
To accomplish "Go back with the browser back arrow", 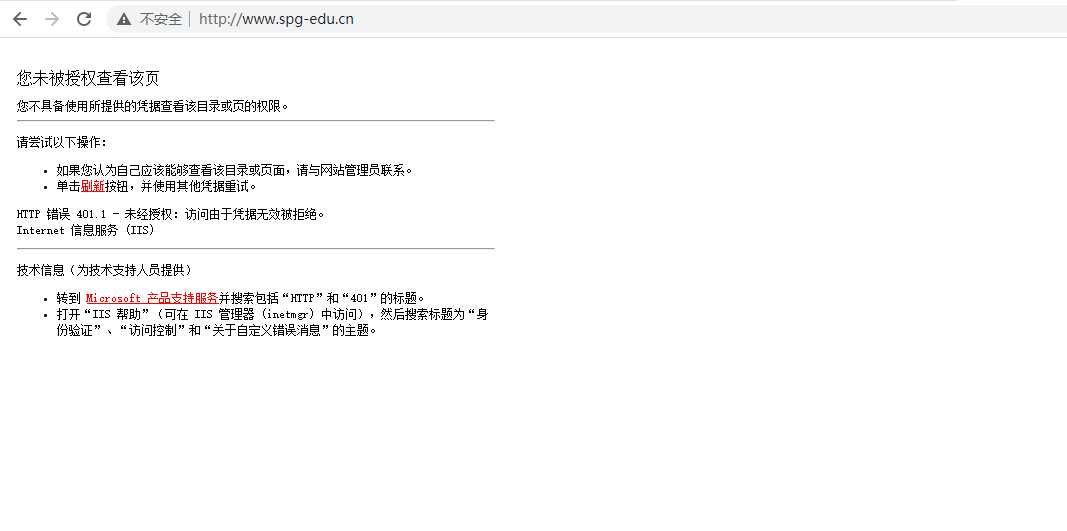I will click(x=20, y=19).
